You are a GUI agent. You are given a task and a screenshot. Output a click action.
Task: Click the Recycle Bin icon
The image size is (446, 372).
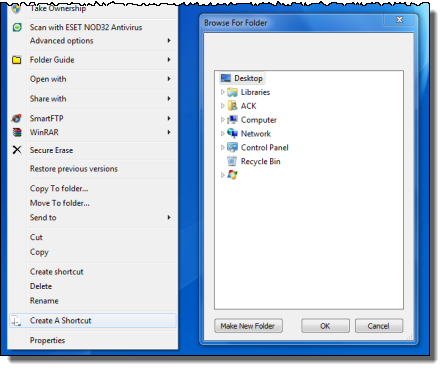(232, 161)
